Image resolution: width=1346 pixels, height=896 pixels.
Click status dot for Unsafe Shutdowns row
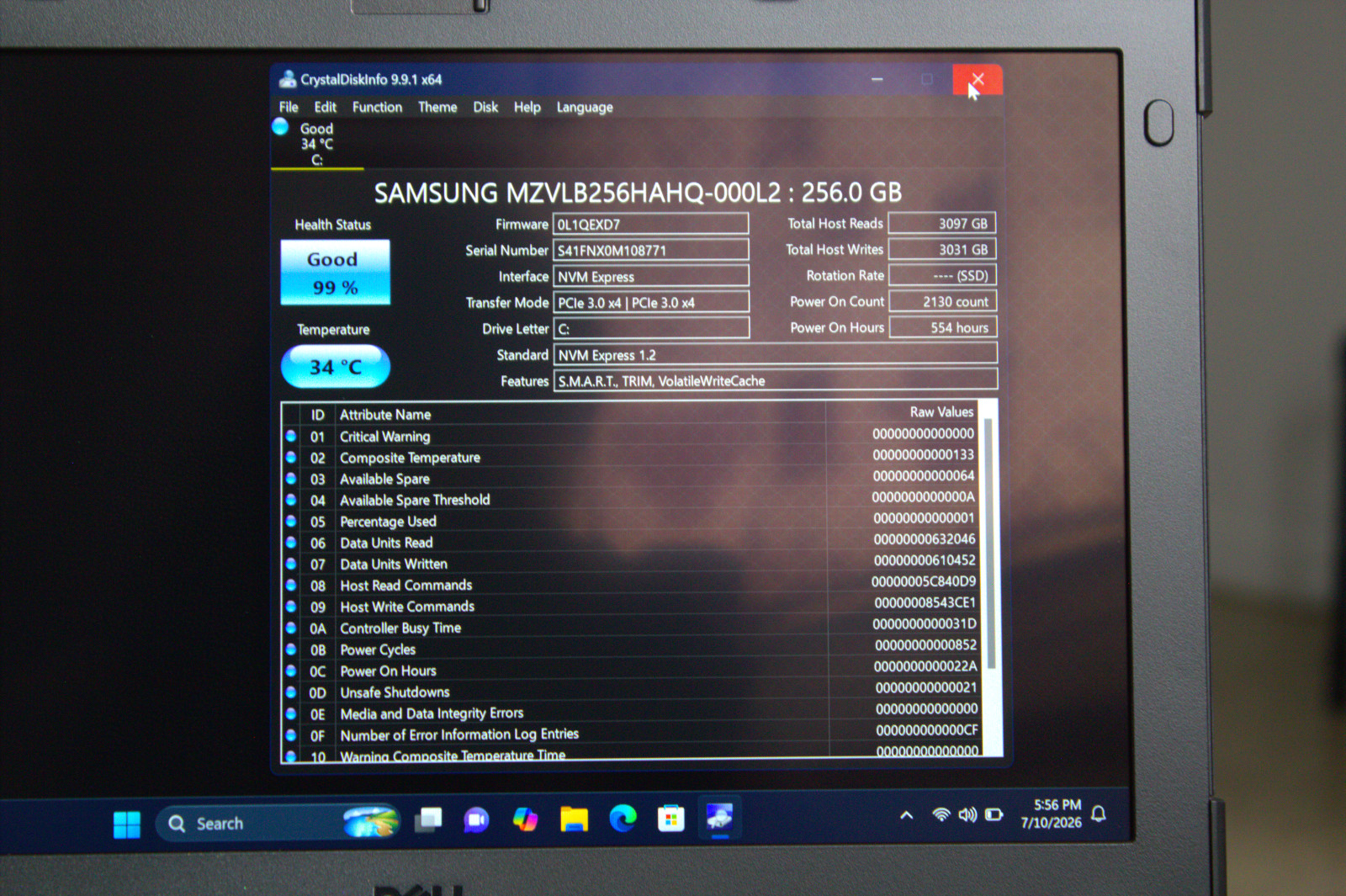[291, 692]
